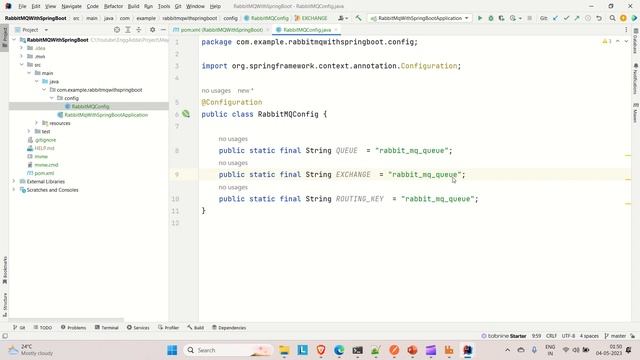Screen dimensions: 640x360
Task: Collapse the main folder
Action: tap(29, 73)
